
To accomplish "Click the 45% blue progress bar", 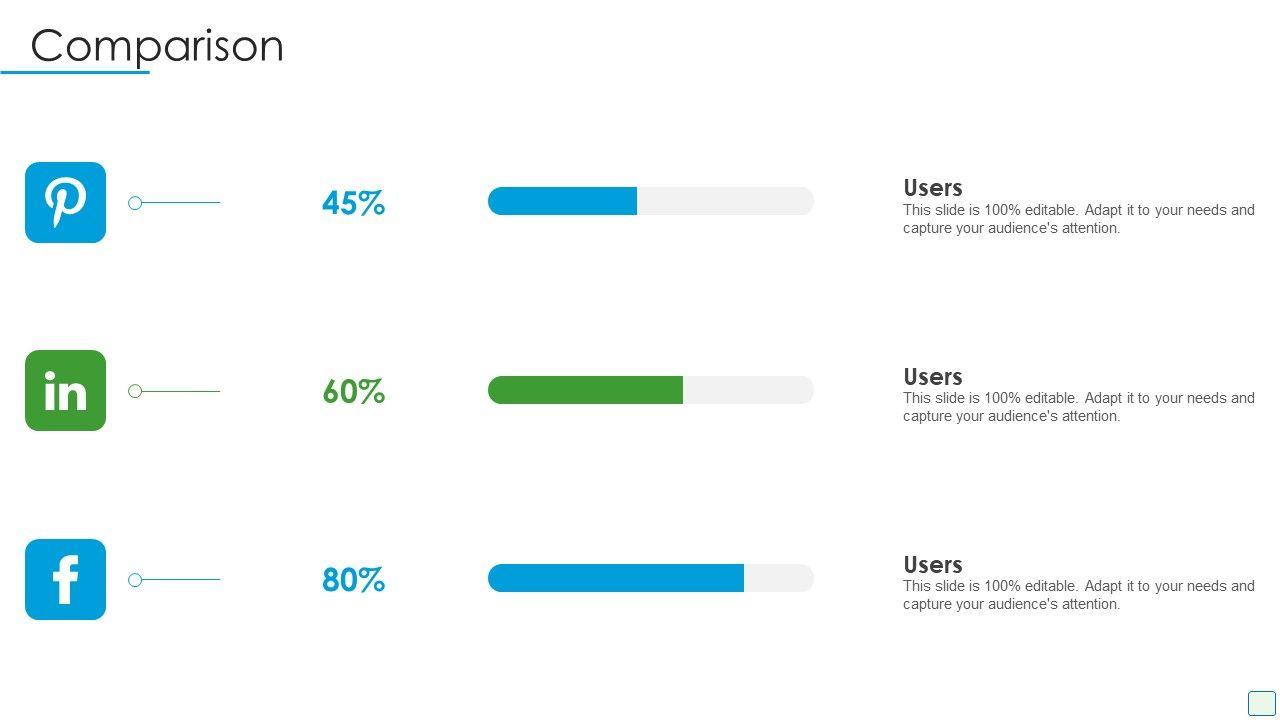I will (x=562, y=201).
